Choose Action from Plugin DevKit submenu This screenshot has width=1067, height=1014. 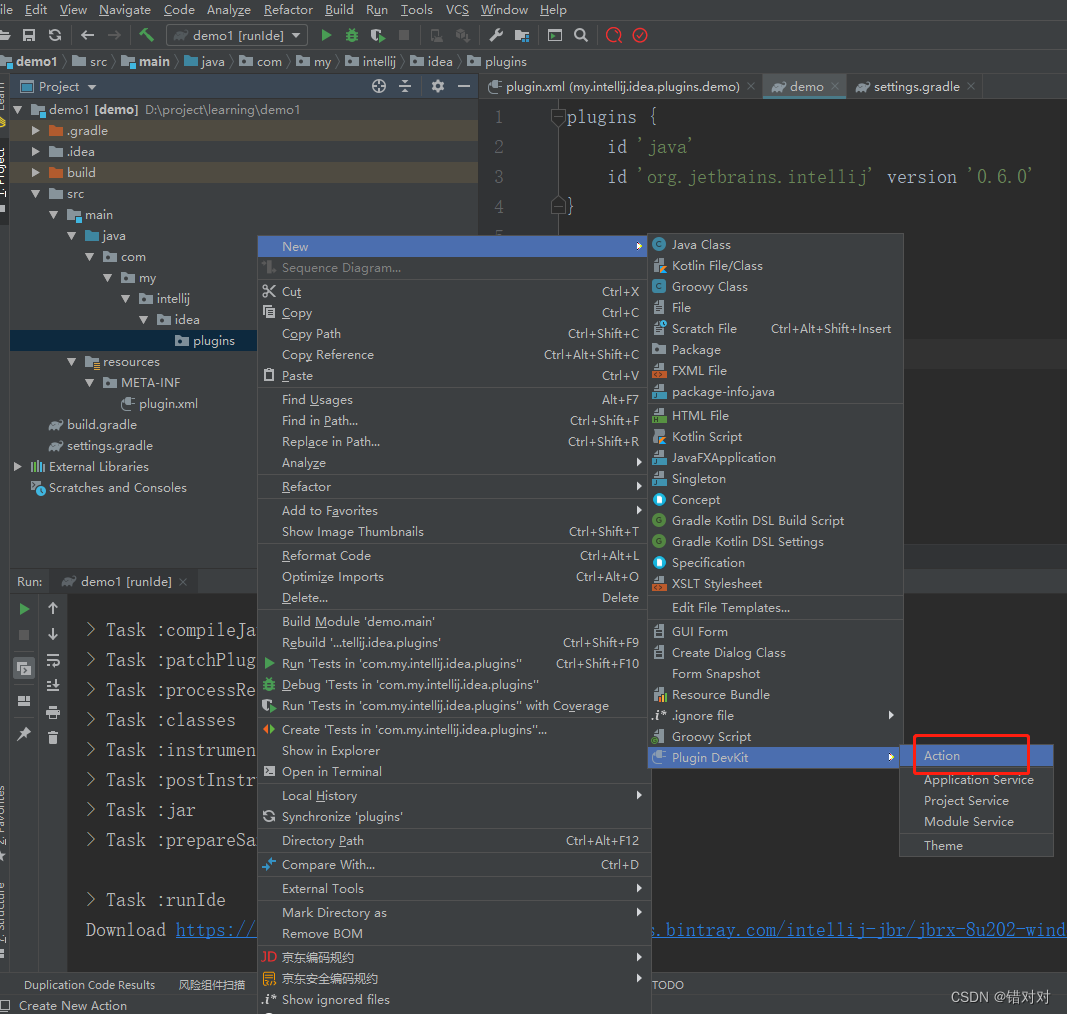[976, 755]
